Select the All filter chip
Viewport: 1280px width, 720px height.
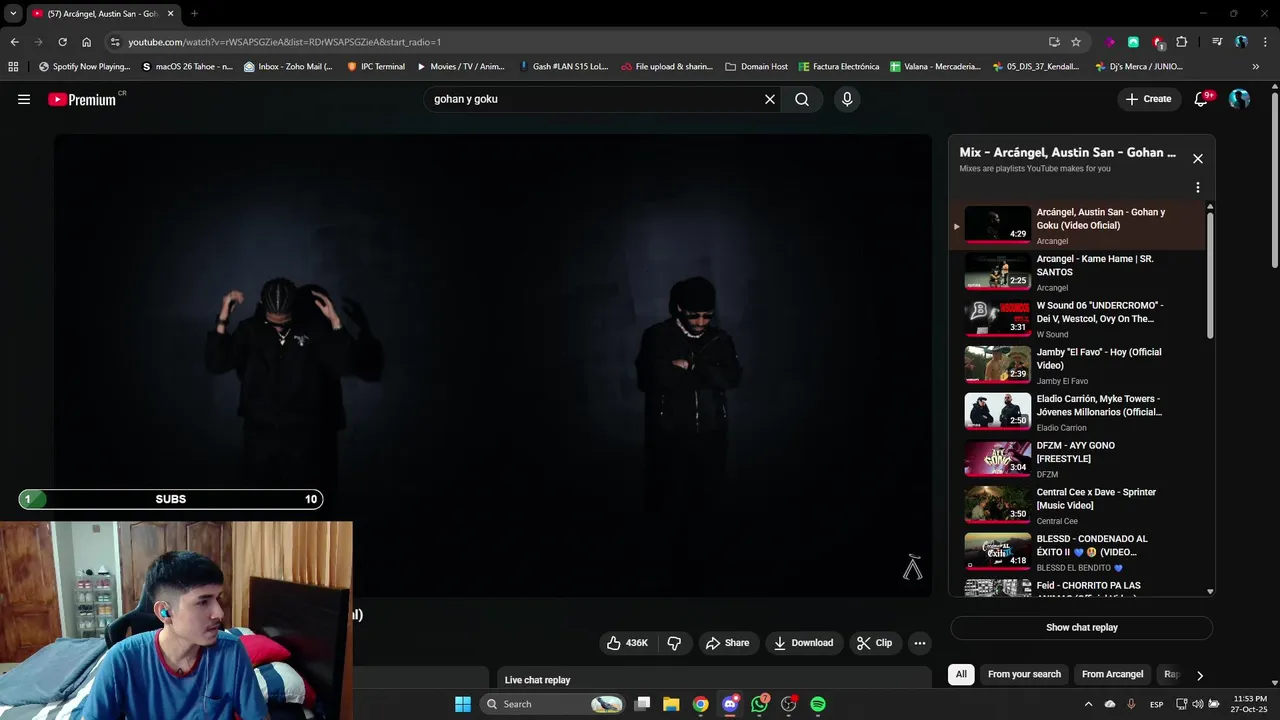pyautogui.click(x=961, y=674)
